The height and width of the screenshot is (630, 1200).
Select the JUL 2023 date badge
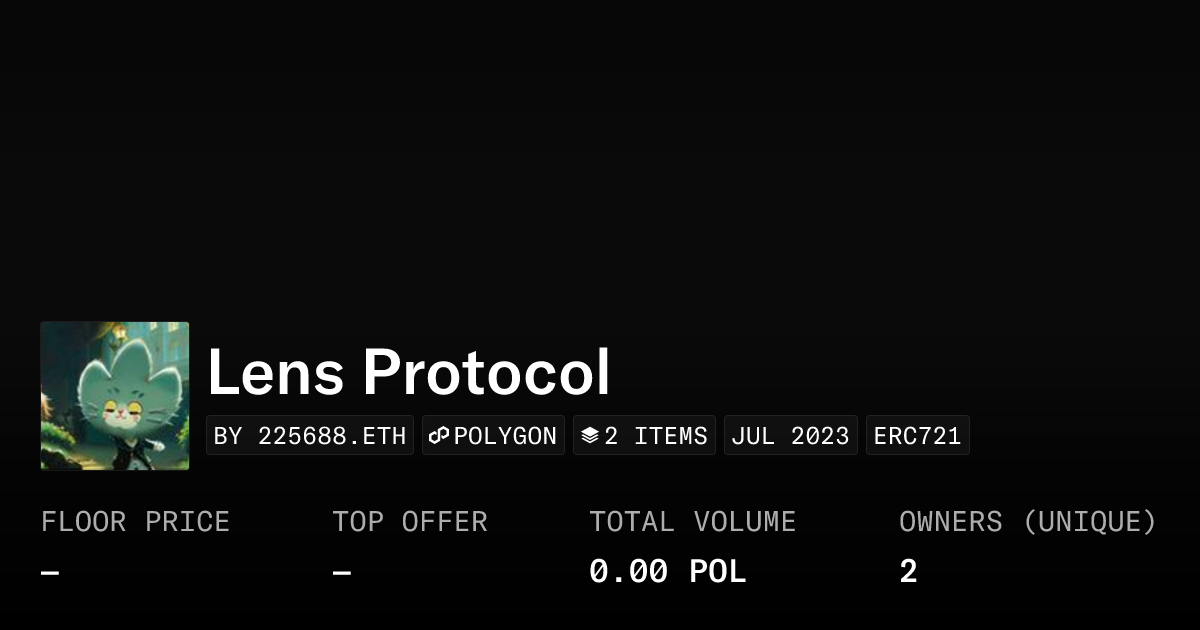tap(790, 436)
